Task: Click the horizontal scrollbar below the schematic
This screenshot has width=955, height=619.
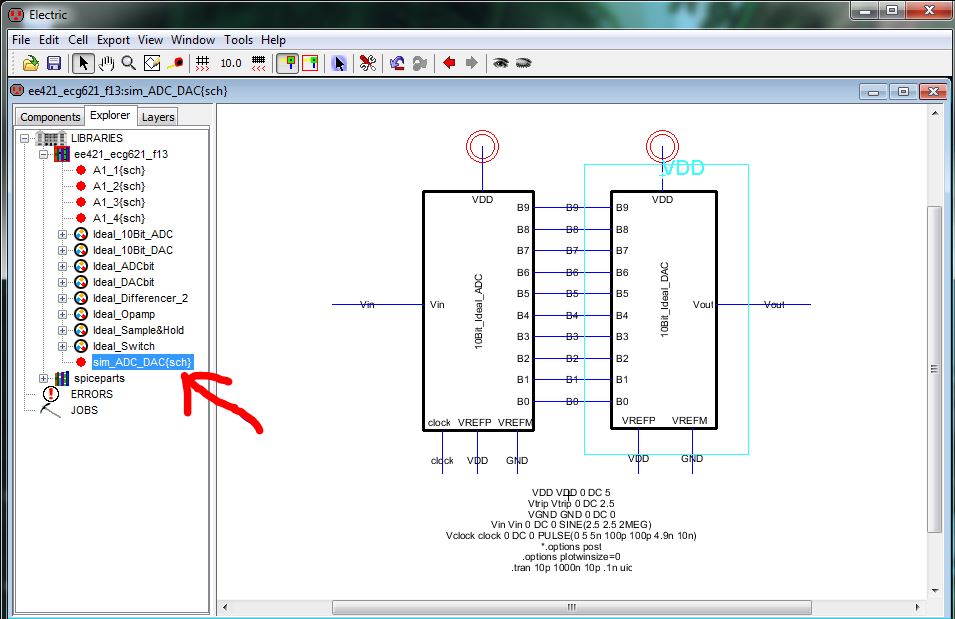Action: (570, 606)
